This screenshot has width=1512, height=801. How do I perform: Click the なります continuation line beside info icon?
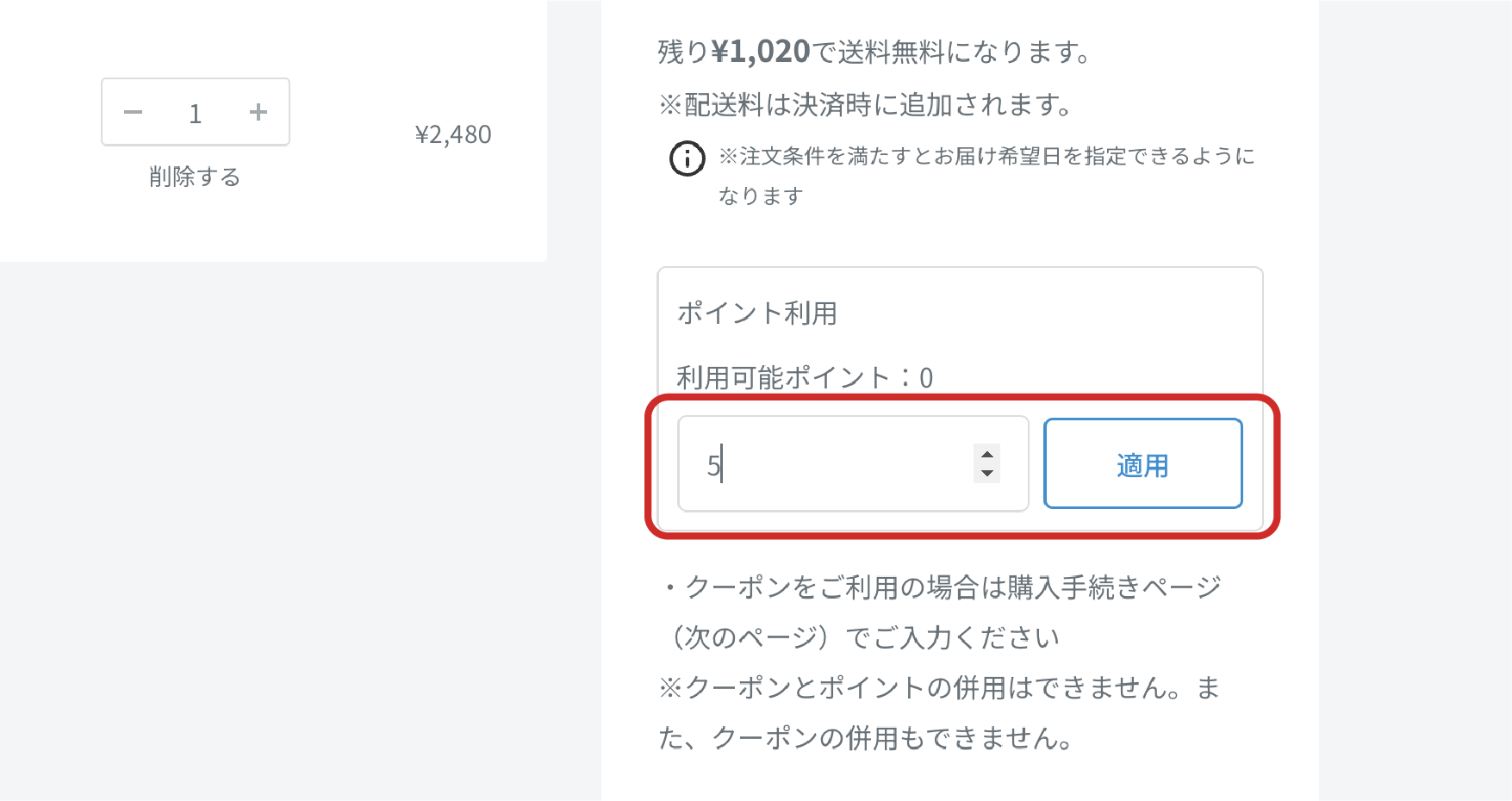pyautogui.click(x=761, y=196)
